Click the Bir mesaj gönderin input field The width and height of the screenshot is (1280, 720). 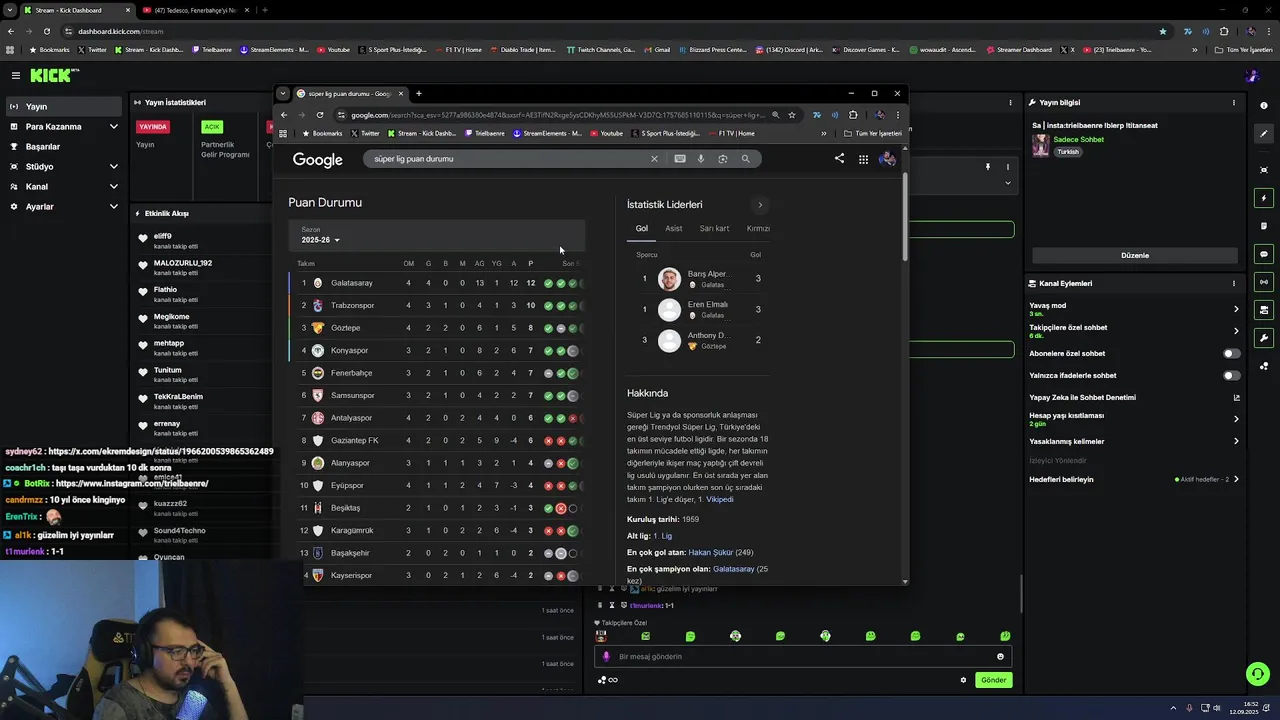804,657
